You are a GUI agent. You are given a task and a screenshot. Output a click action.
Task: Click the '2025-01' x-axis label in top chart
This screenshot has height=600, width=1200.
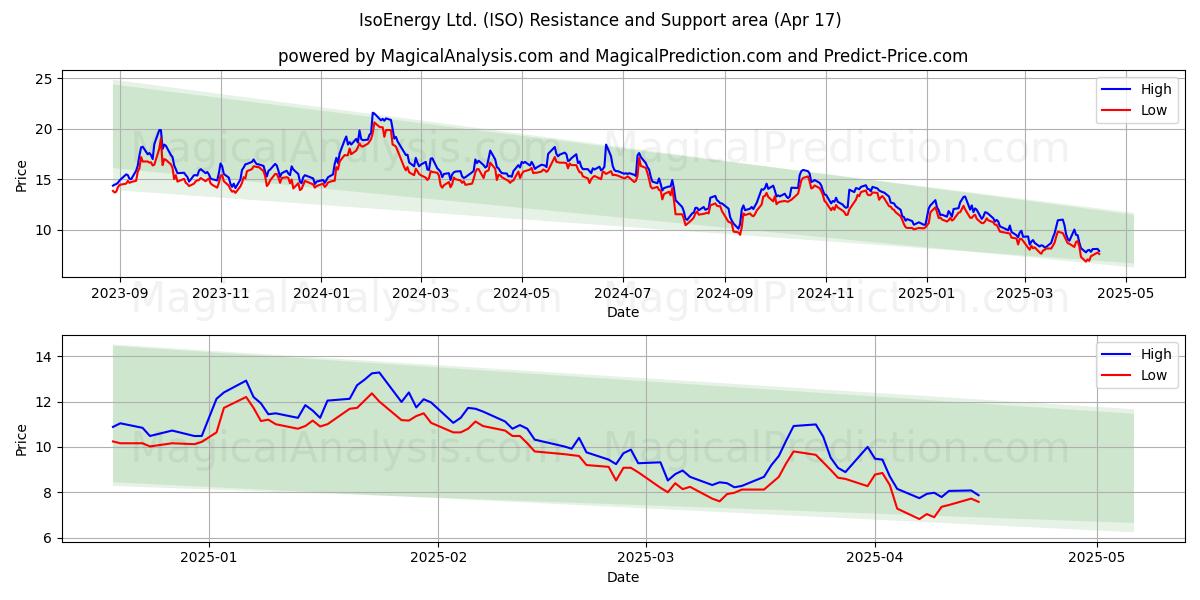(926, 294)
